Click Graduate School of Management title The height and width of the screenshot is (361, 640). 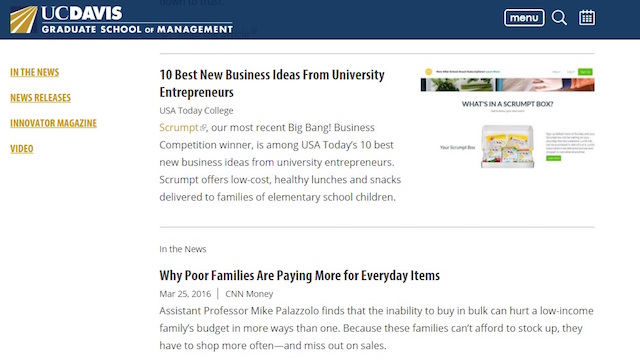coord(137,29)
